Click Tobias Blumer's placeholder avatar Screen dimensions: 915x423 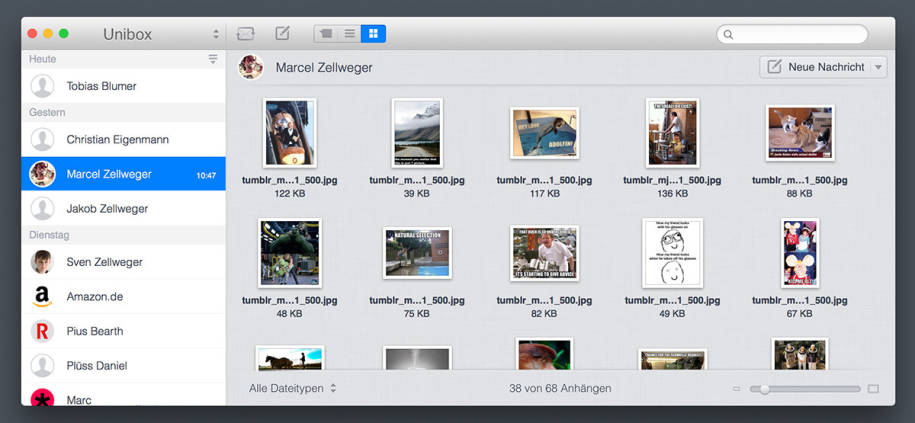coord(42,86)
